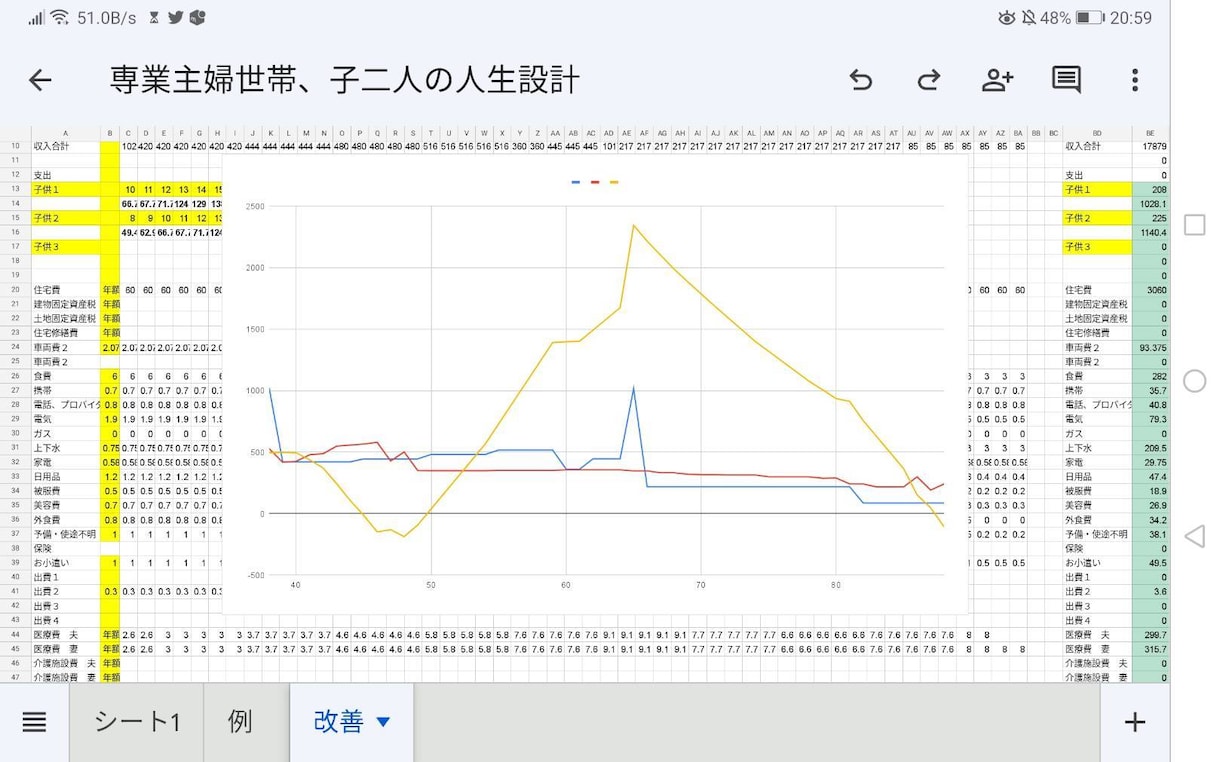Select cell 収入合計 in column A
This screenshot has width=1220, height=762.
point(66,146)
